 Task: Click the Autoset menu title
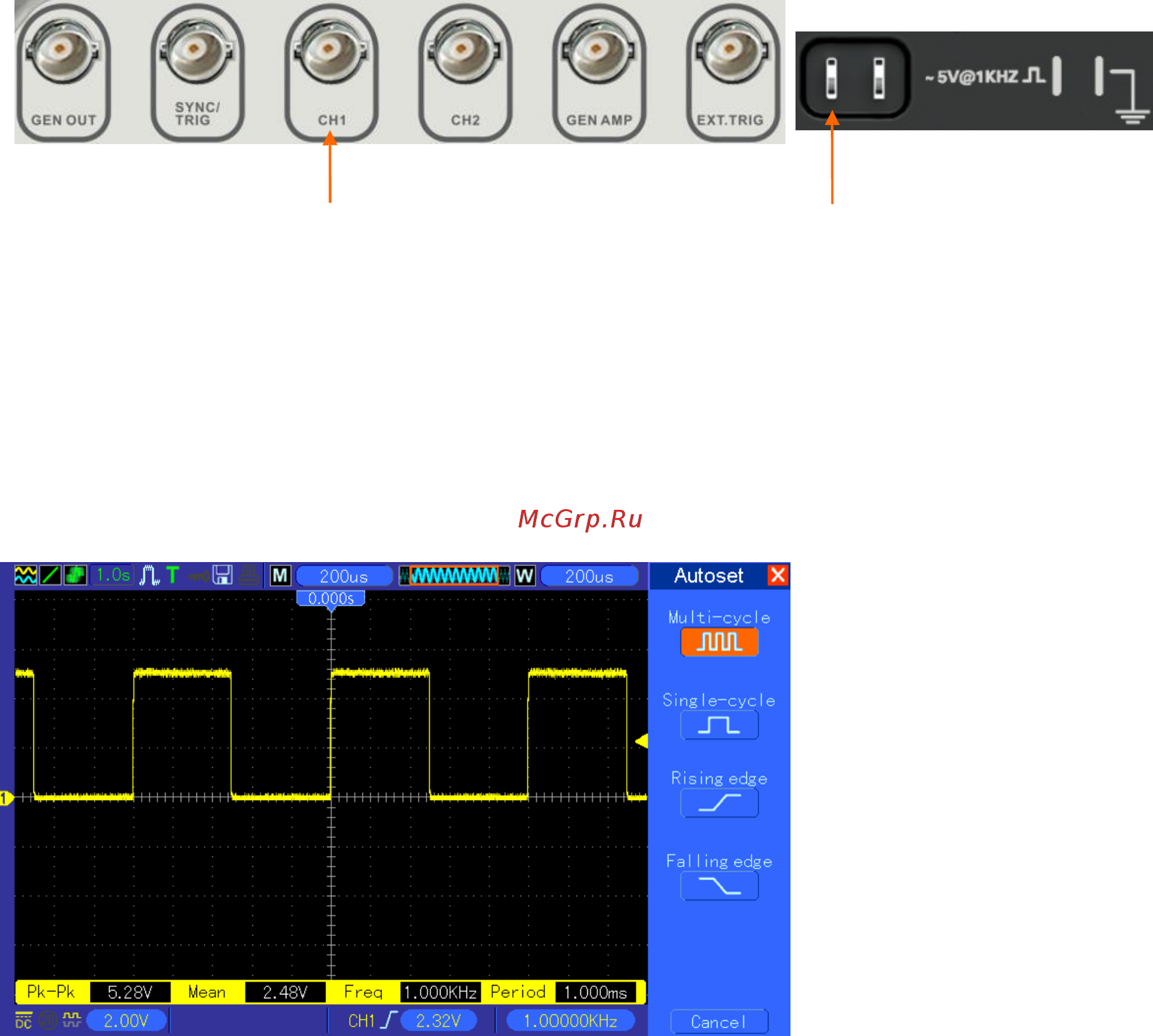tap(709, 575)
